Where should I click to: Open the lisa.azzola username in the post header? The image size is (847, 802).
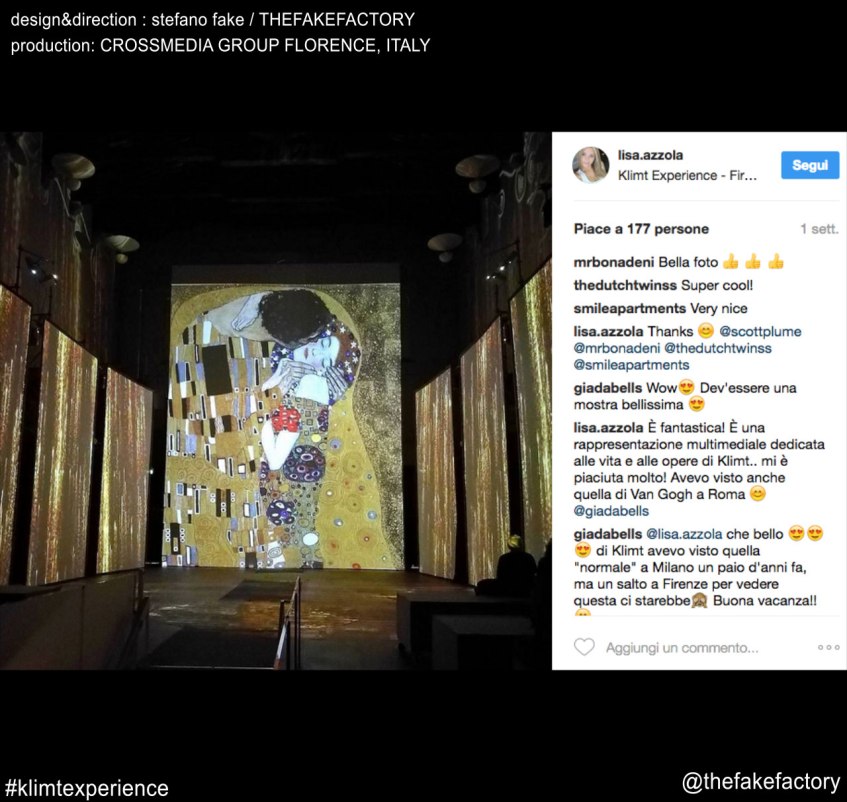point(650,155)
